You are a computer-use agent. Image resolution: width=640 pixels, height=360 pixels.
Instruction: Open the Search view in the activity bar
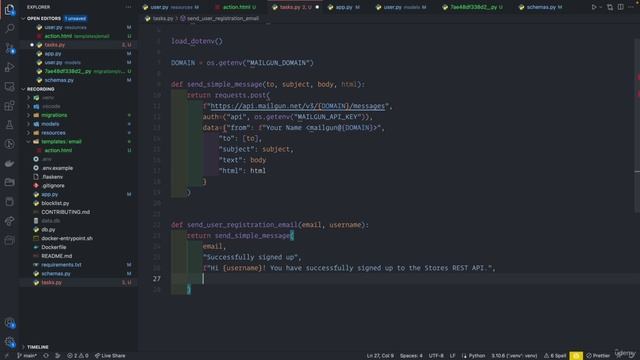(x=9, y=28)
